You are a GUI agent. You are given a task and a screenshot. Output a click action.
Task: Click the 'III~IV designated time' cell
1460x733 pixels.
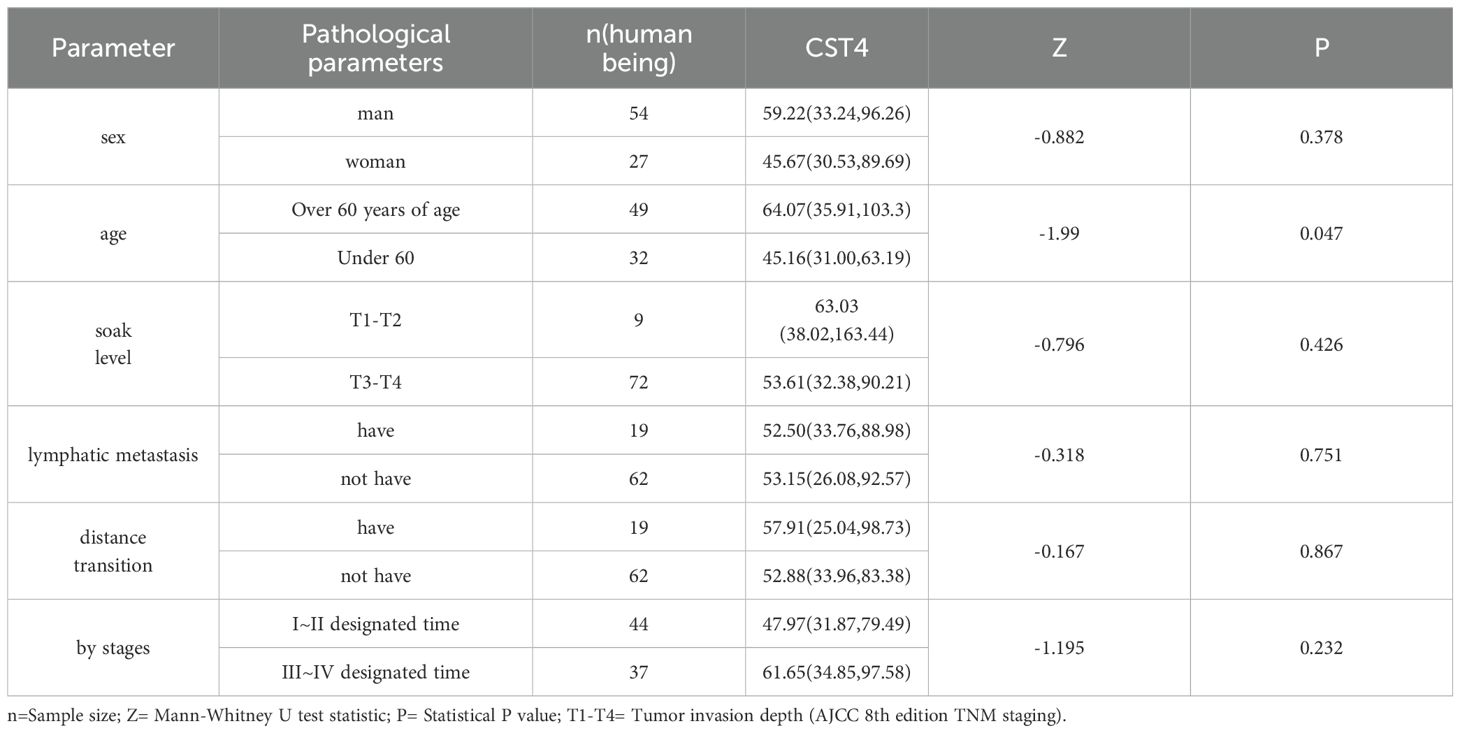pyautogui.click(x=376, y=672)
